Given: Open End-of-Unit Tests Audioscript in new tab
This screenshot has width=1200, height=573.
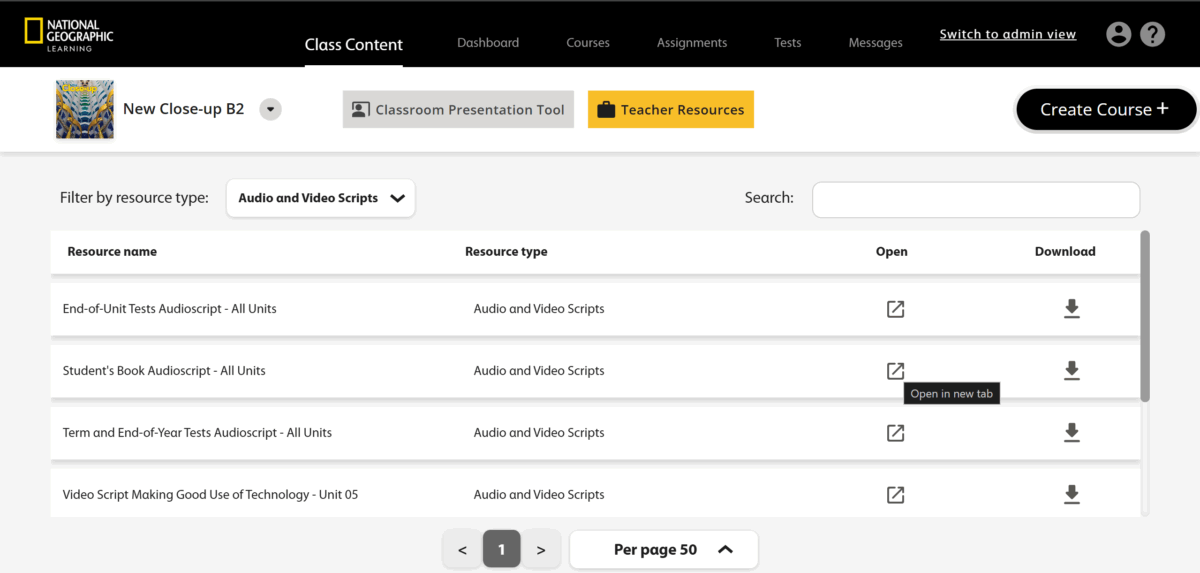Looking at the screenshot, I should (x=895, y=309).
